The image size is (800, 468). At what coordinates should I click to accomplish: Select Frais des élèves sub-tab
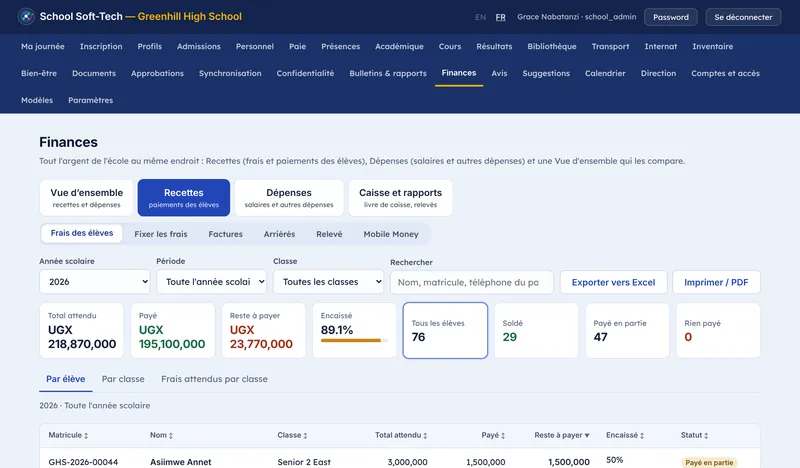coord(82,233)
